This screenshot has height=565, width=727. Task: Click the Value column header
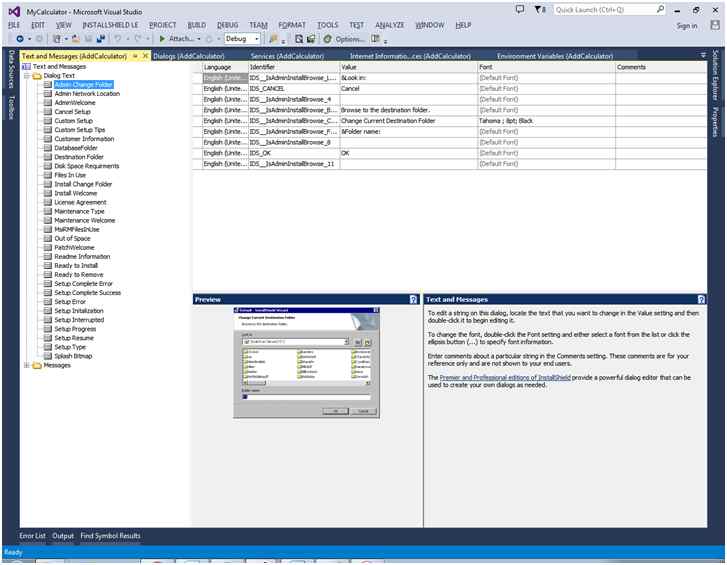(408, 67)
